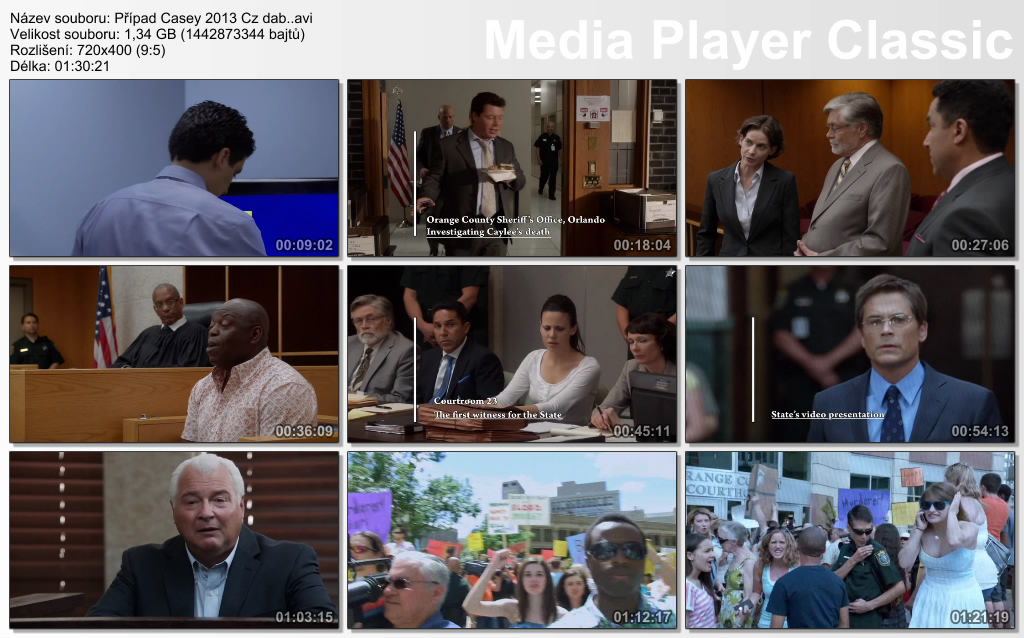Click the 'Velikost souboru: 1,34 GB' line
Viewport: 1024px width, 638px height.
coord(157,34)
